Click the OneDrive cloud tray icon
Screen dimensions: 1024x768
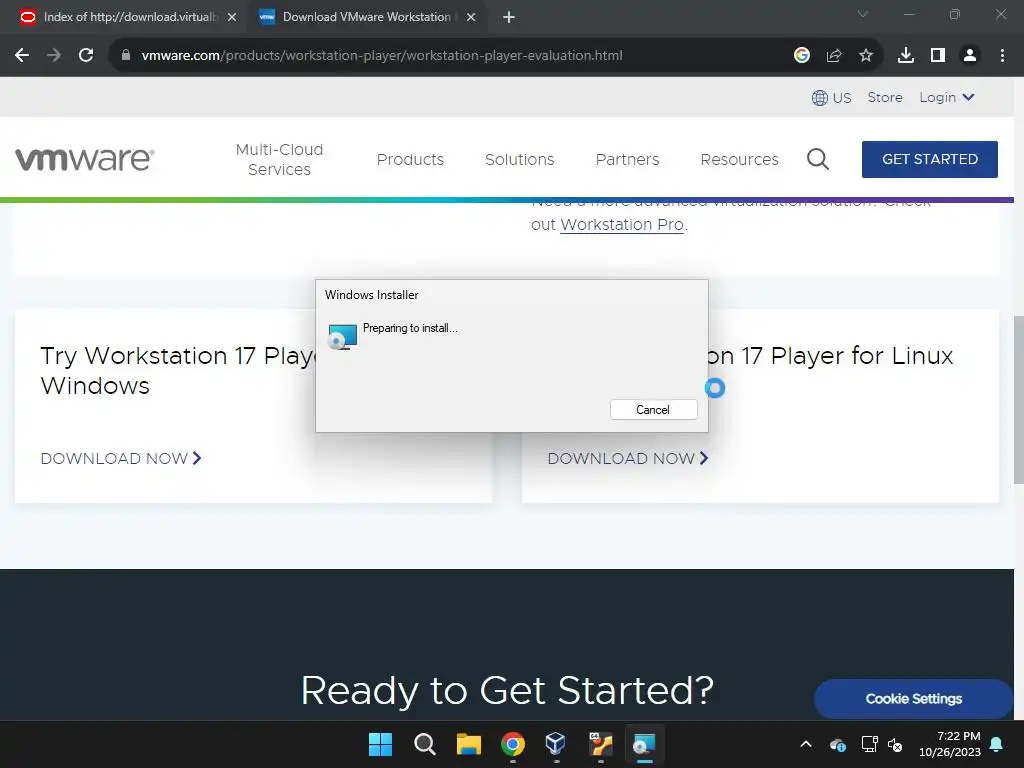tap(838, 744)
